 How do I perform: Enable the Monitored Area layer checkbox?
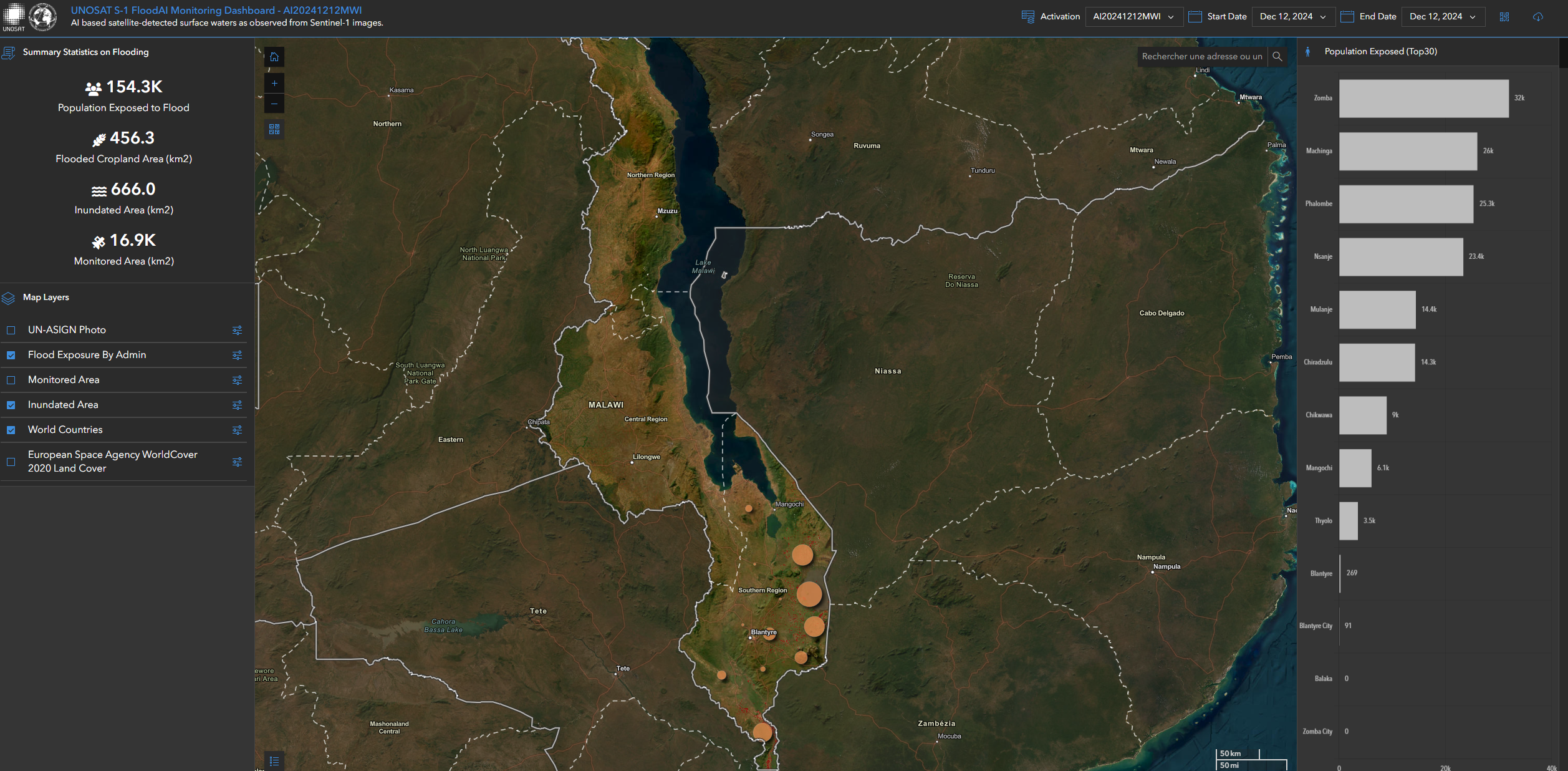(x=11, y=380)
